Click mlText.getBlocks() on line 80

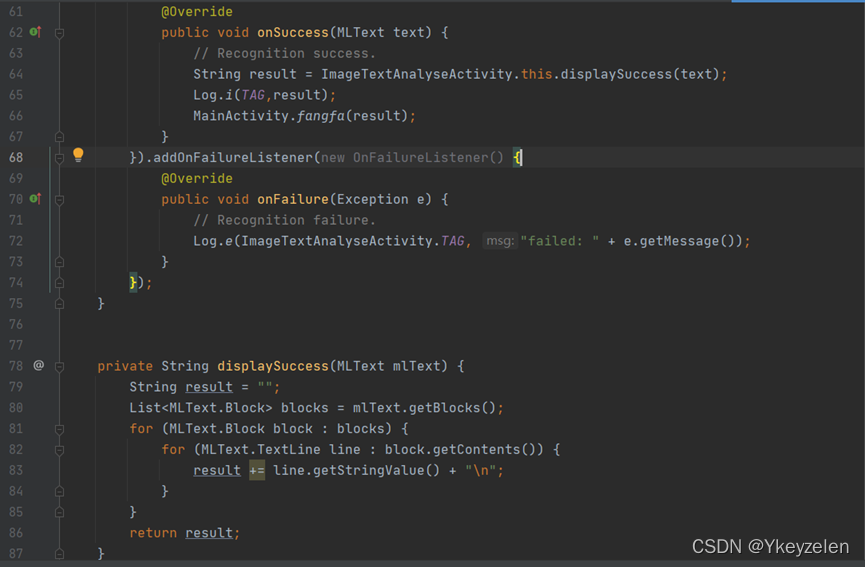[x=424, y=408]
